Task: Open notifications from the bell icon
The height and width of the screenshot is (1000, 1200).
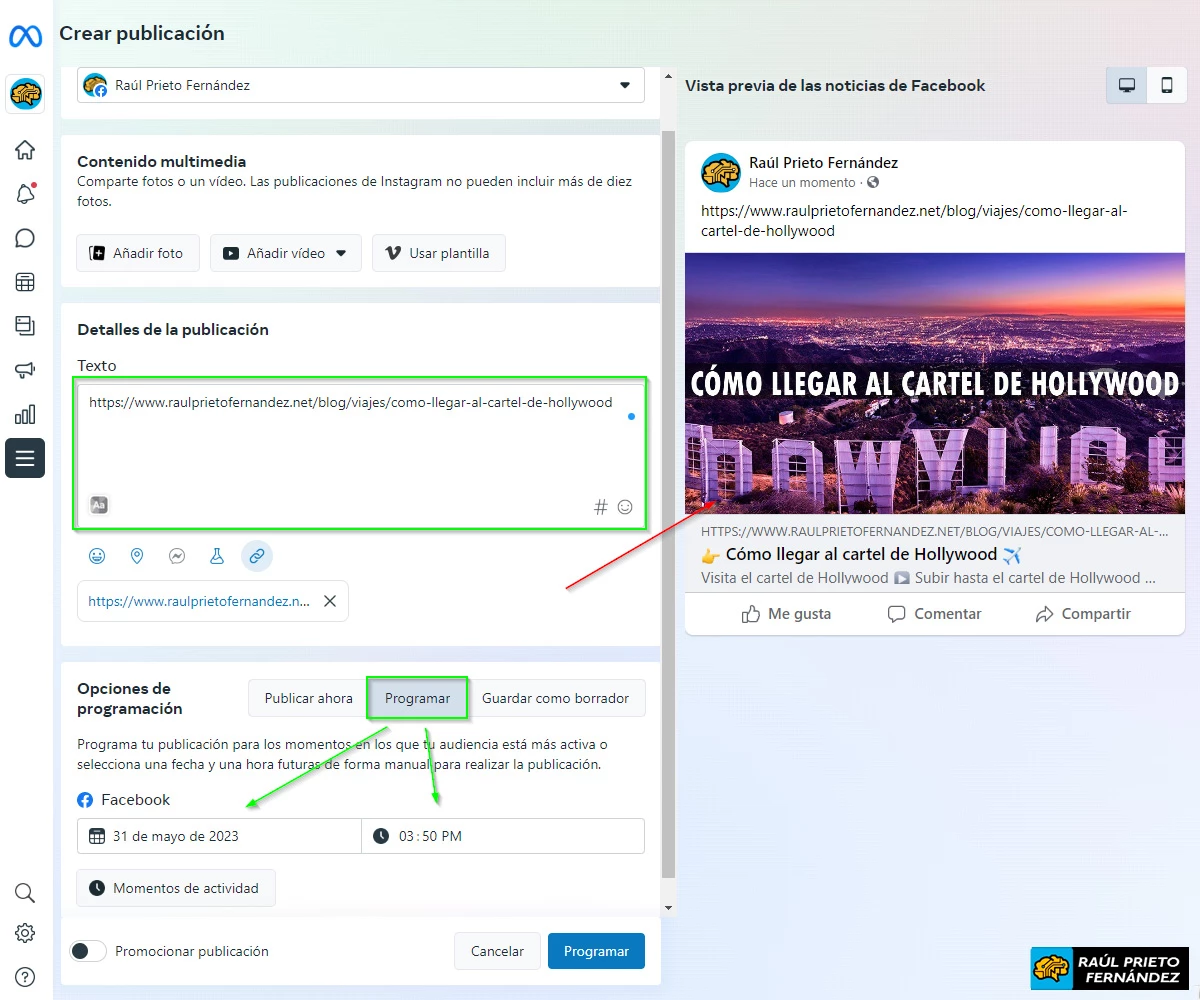Action: click(24, 193)
